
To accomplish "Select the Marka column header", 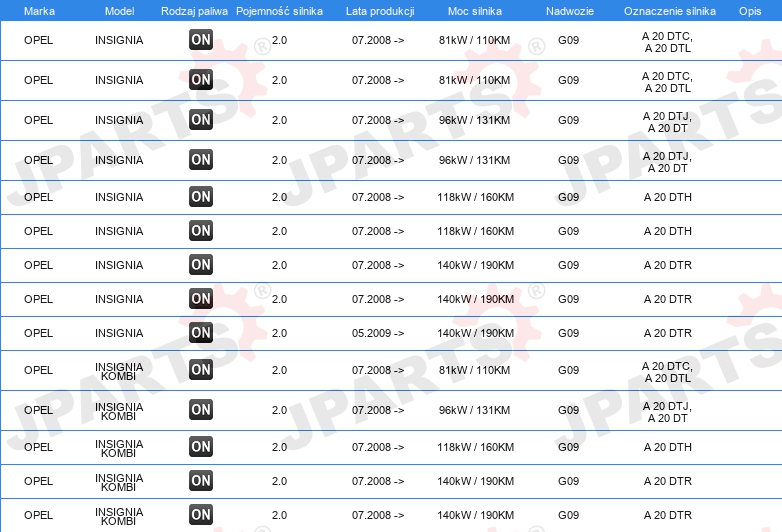I will pos(39,11).
